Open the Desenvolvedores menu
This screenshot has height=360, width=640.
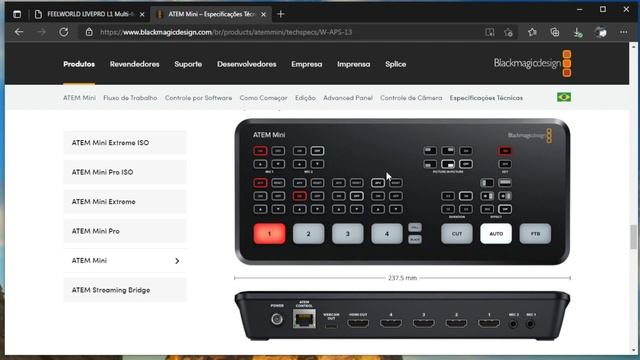[247, 64]
